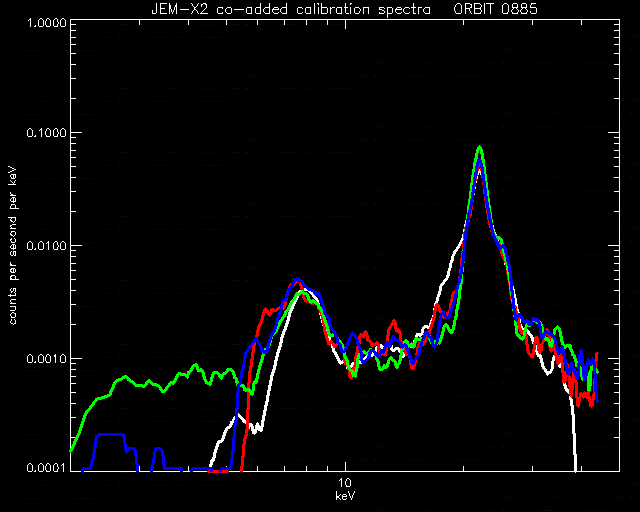Click the blue peak of the left hump
This screenshot has height=512, width=640.
[298, 280]
